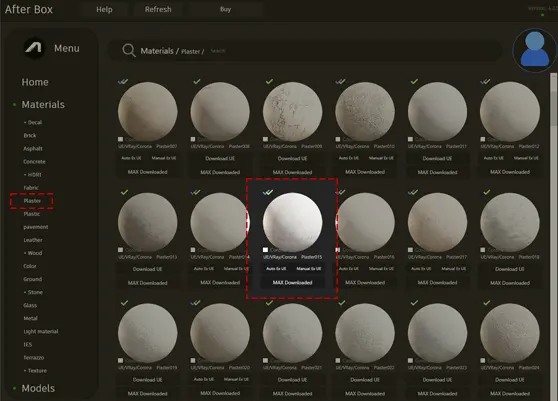This screenshot has height=401, width=558.
Task: Click the Search field in the breadcrumb bar
Action: click(218, 51)
